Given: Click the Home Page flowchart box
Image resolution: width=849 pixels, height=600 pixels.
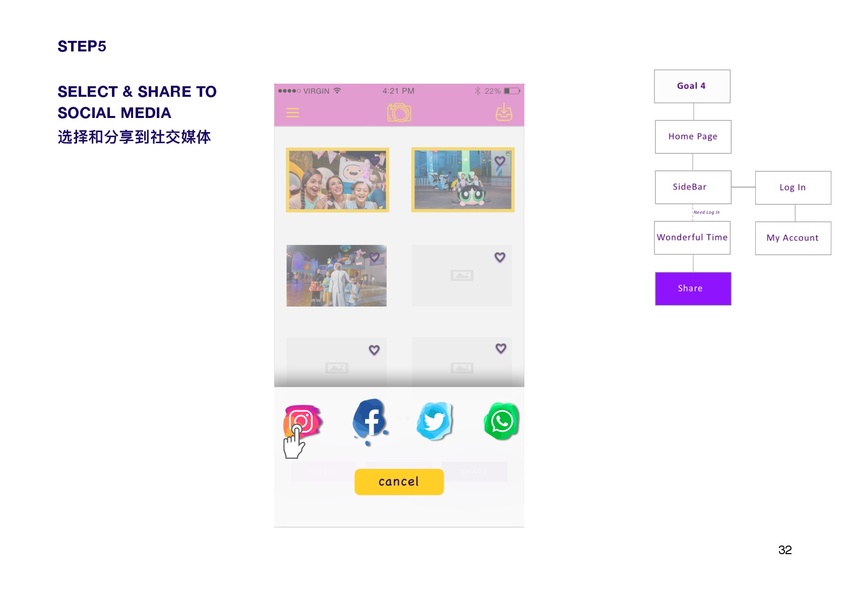Looking at the screenshot, I should (x=693, y=137).
